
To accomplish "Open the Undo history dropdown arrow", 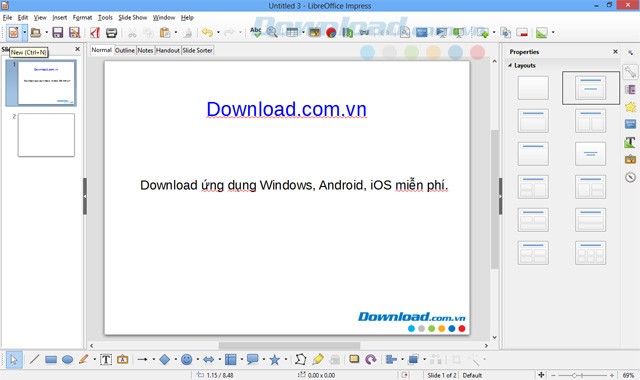I will click(218, 32).
